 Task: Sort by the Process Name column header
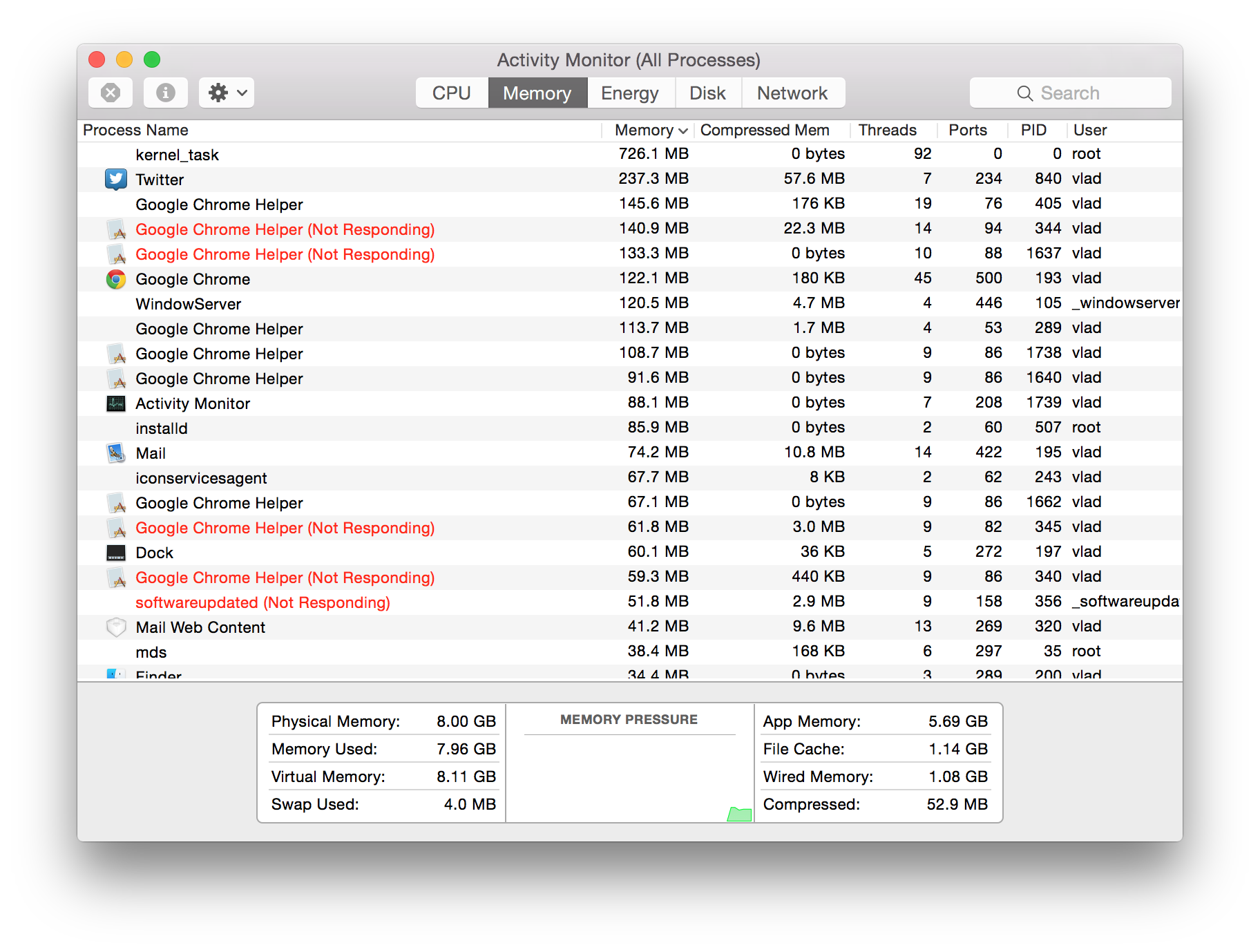tap(340, 130)
